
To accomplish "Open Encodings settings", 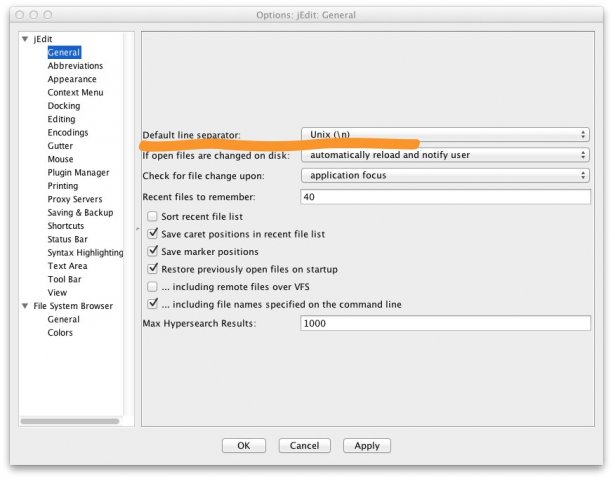I will (68, 132).
